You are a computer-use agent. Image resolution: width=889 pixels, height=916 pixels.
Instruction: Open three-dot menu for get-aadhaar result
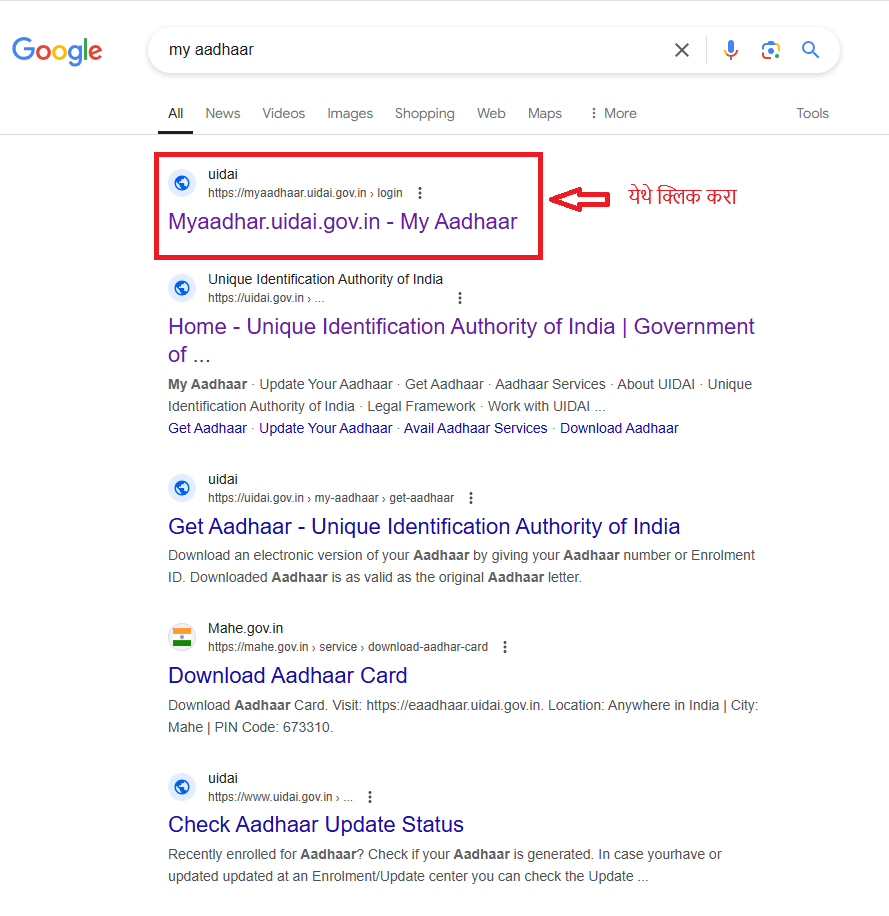tap(471, 498)
